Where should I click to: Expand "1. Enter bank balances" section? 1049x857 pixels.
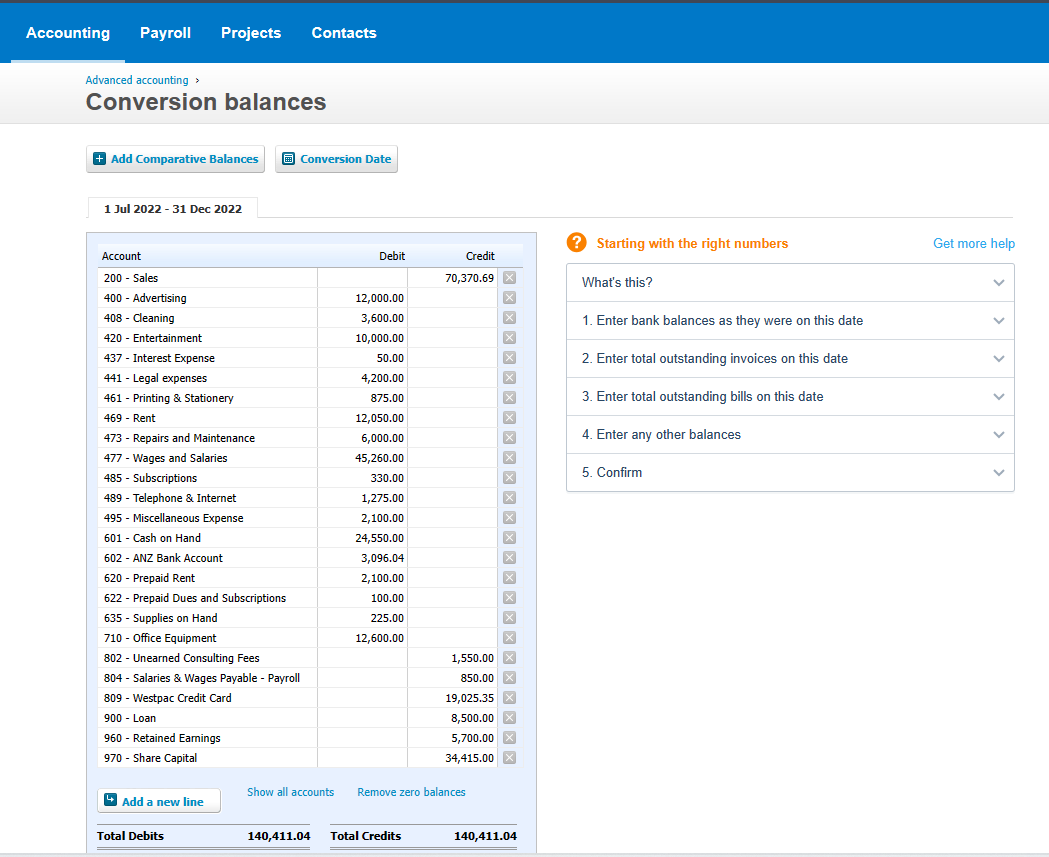[x=790, y=320]
